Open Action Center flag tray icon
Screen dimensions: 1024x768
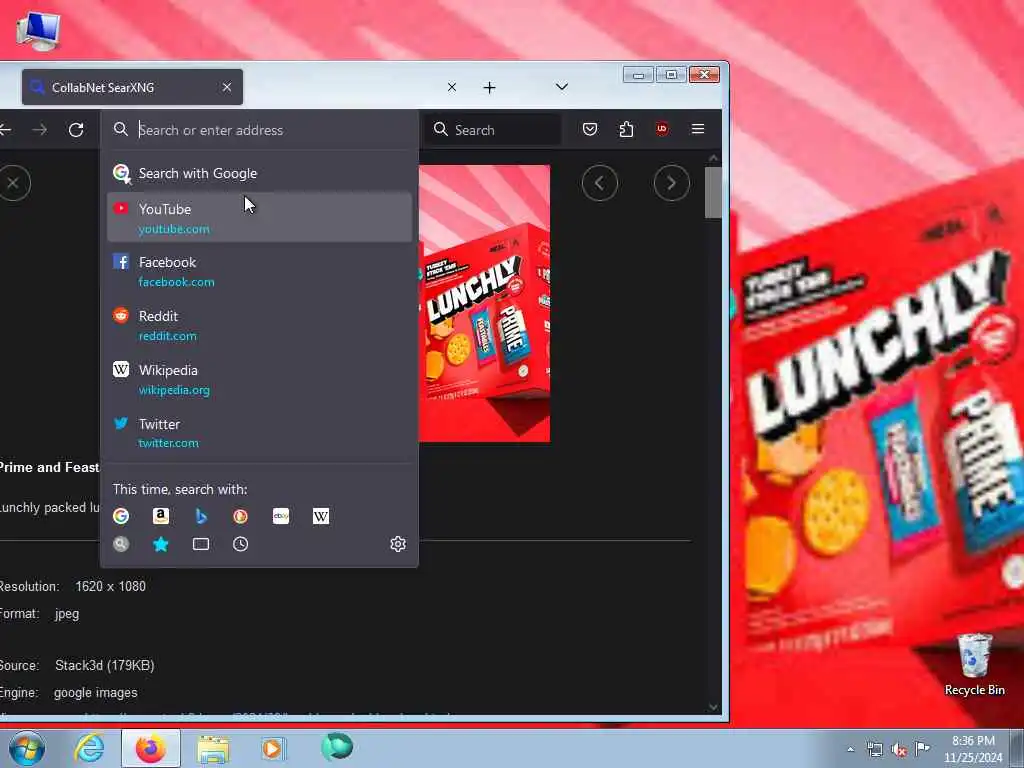pyautogui.click(x=922, y=749)
